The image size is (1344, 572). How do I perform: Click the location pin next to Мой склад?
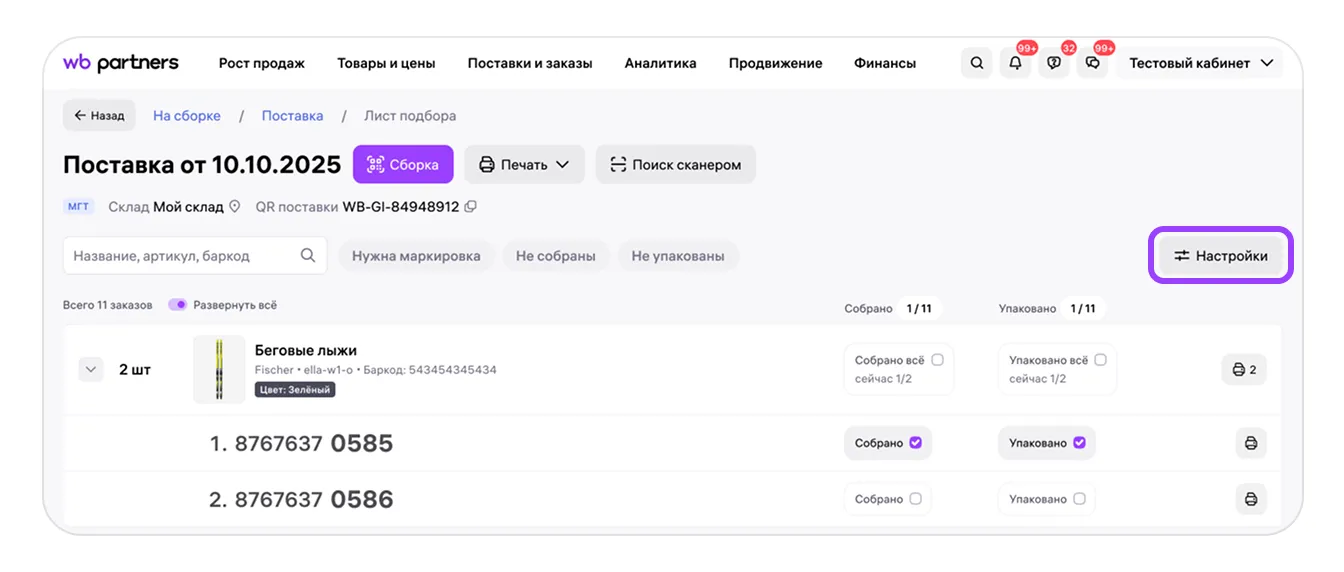point(235,207)
